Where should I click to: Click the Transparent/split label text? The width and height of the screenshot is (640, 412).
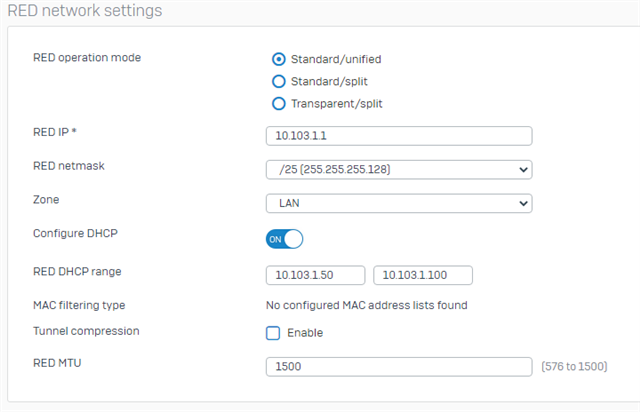336,103
